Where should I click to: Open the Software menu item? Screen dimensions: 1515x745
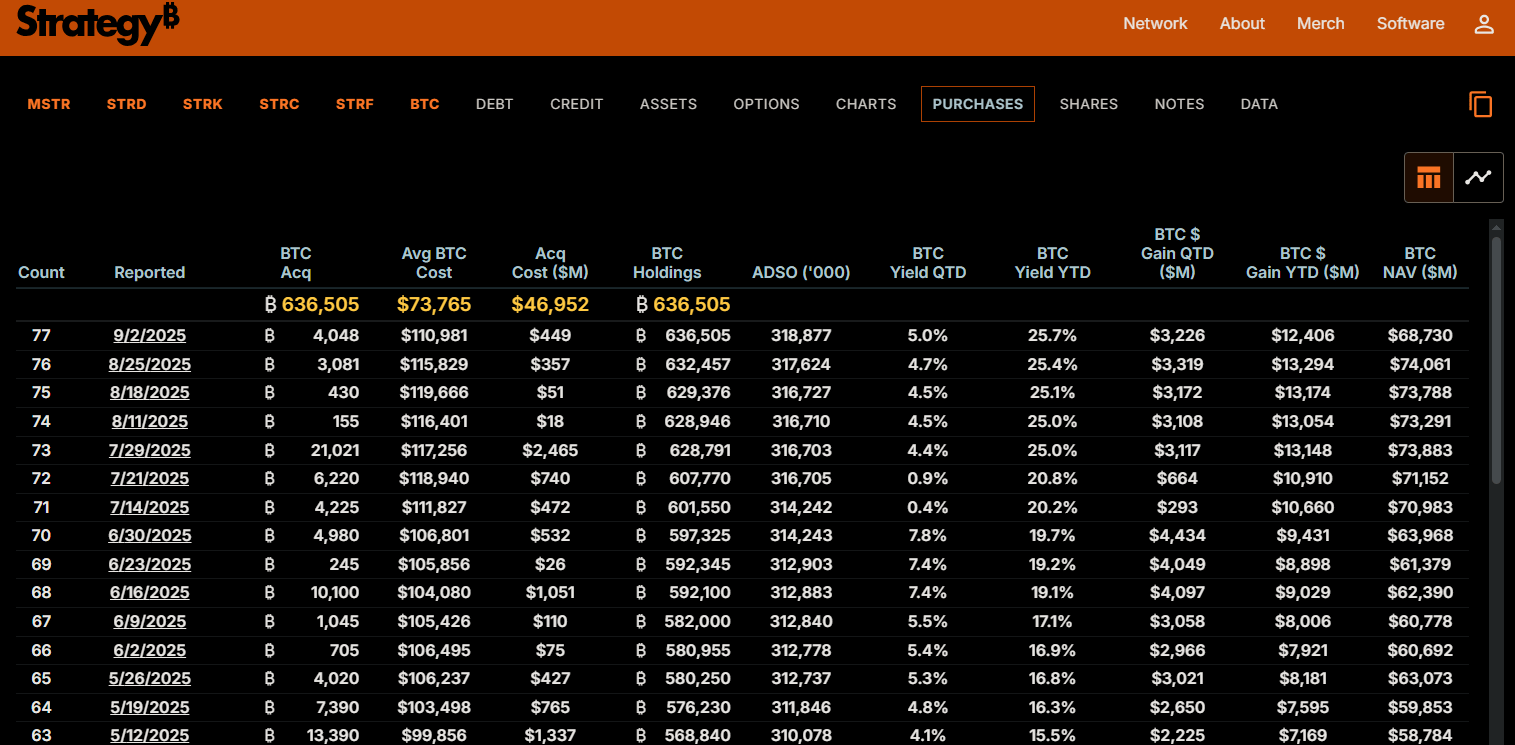point(1410,24)
